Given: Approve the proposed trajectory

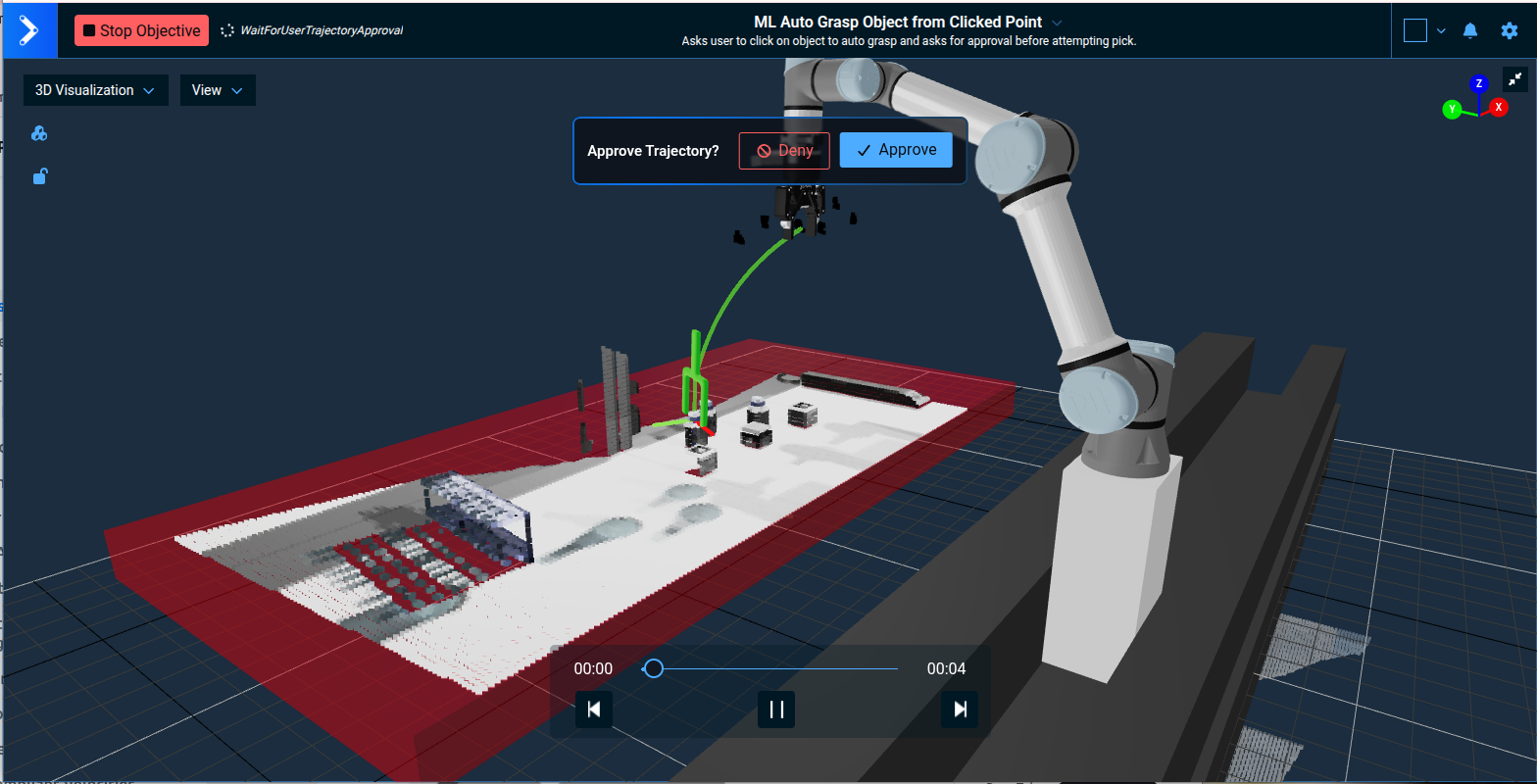Looking at the screenshot, I should pos(896,150).
